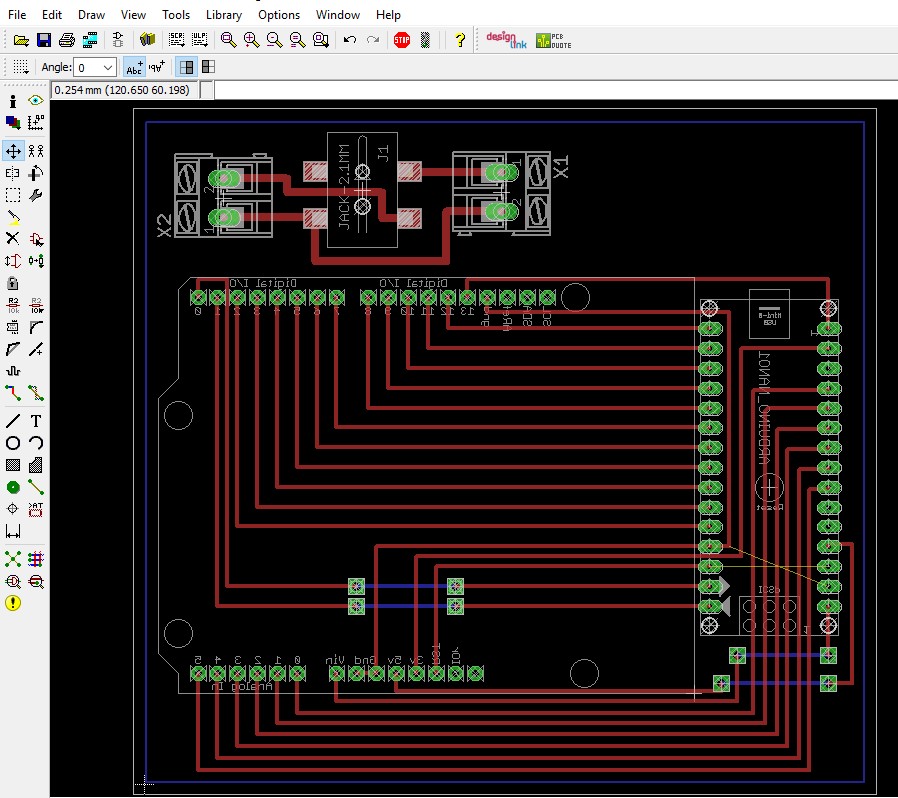Image resolution: width=898 pixels, height=798 pixels.
Task: Select the Text tool
Action: point(36,421)
